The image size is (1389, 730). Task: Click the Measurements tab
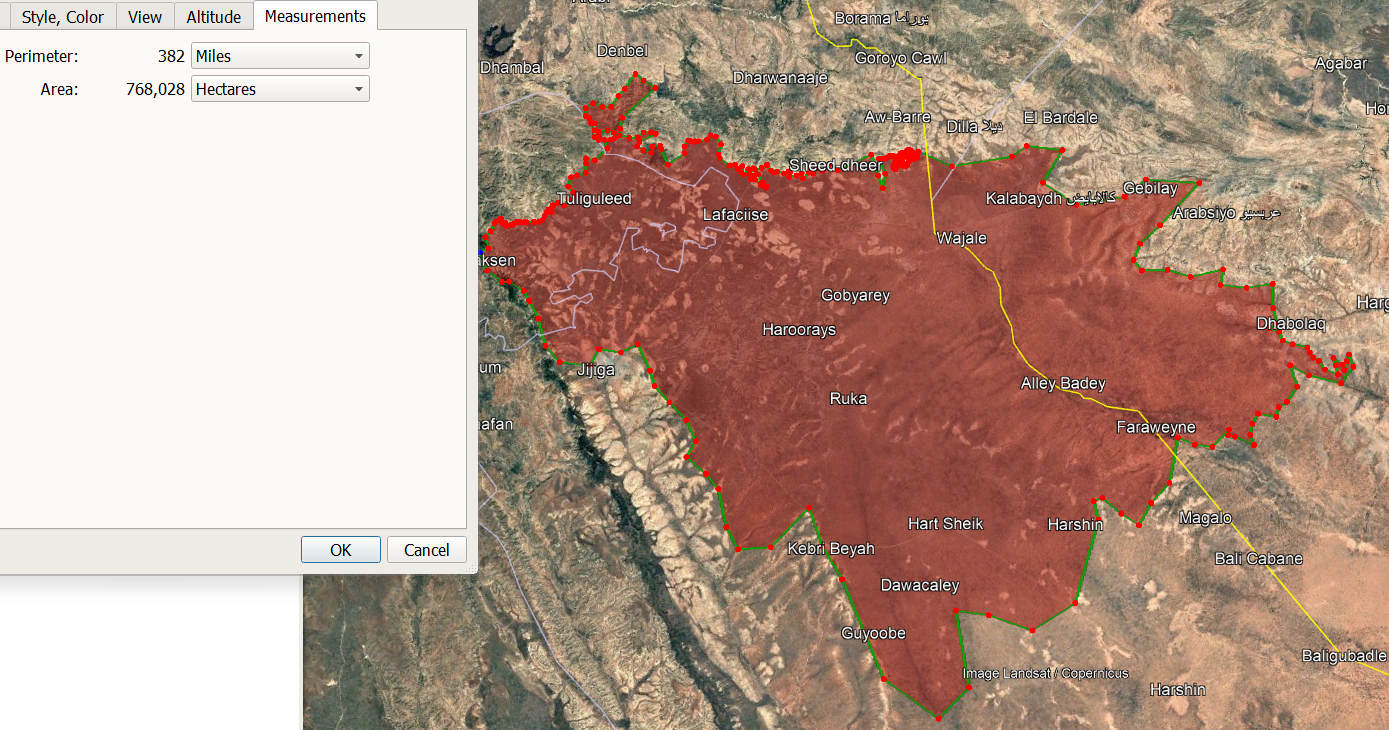coord(315,16)
